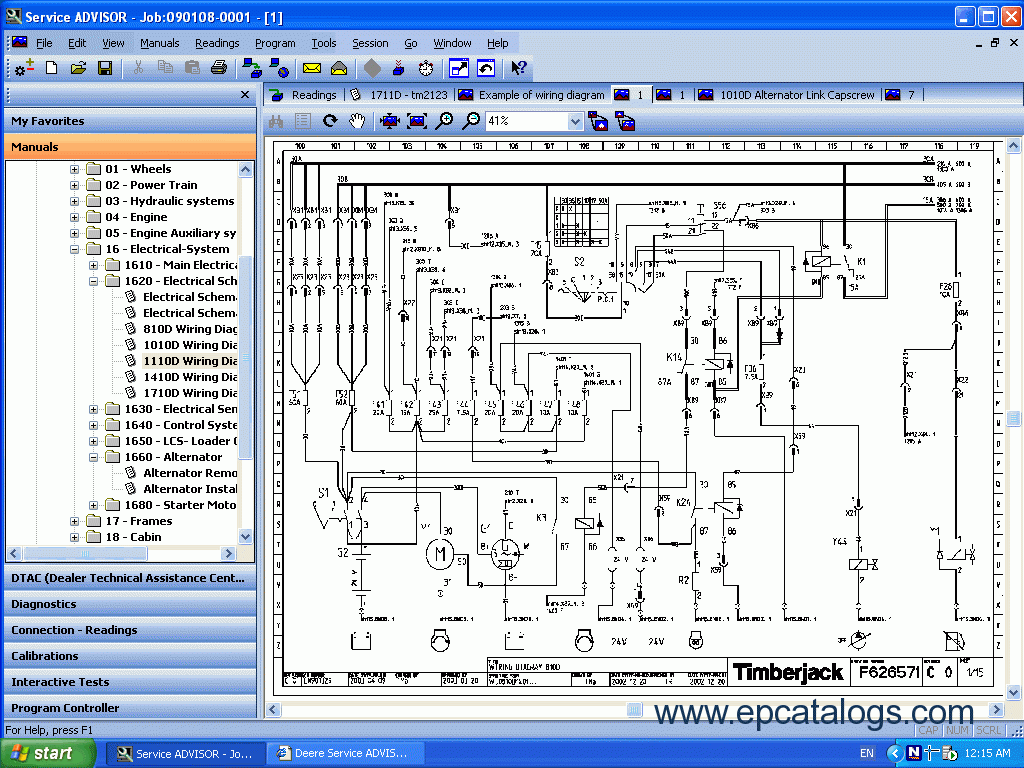1024x768 pixels.
Task: Expand the 1680 - Starter Motor node
Action: 93,505
